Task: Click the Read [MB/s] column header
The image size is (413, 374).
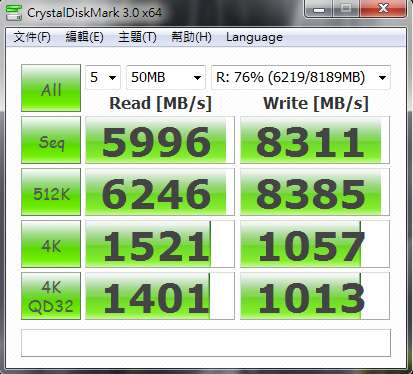Action: (x=160, y=103)
